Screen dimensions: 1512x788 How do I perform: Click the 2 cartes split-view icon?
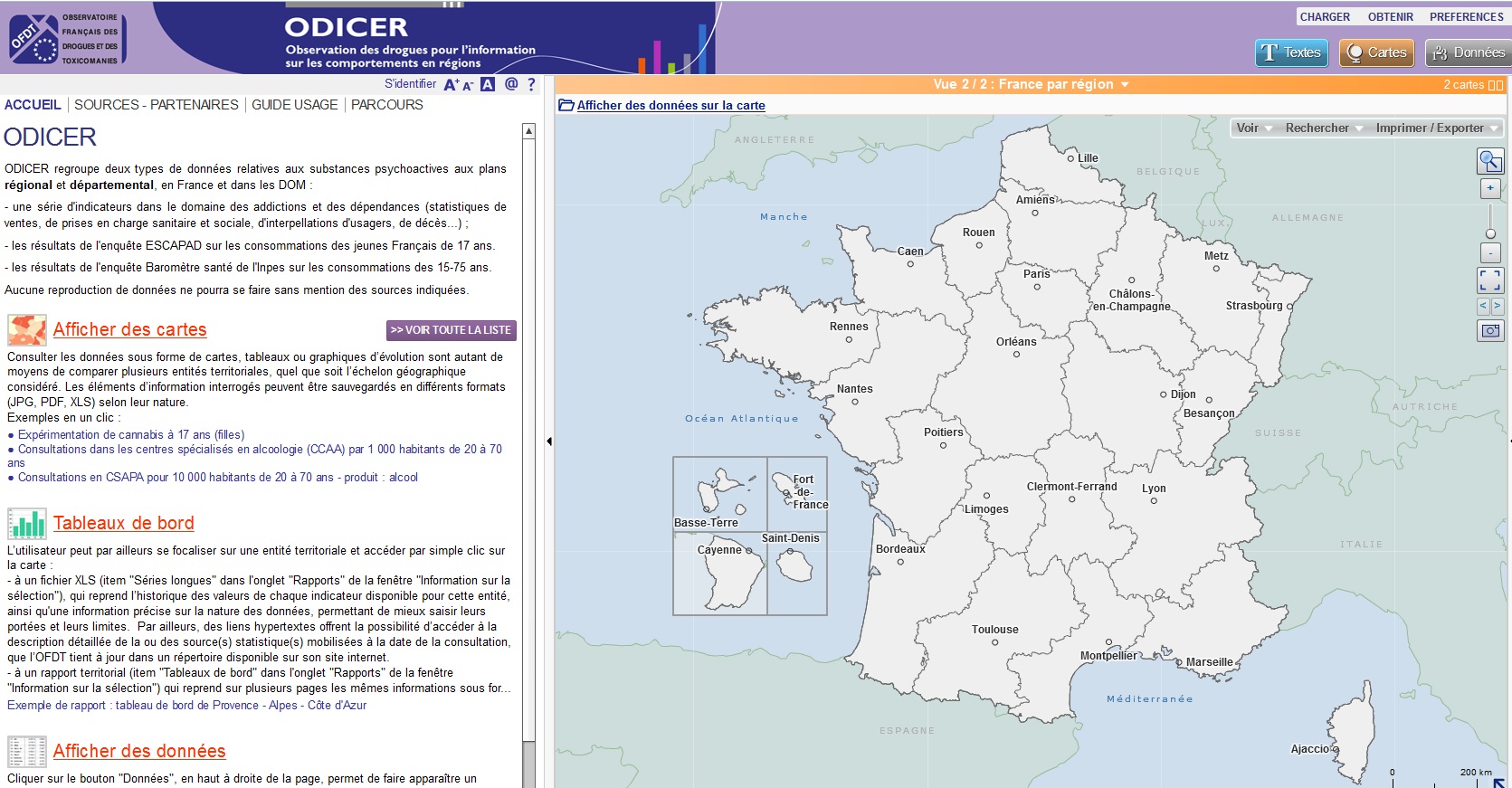1496,85
